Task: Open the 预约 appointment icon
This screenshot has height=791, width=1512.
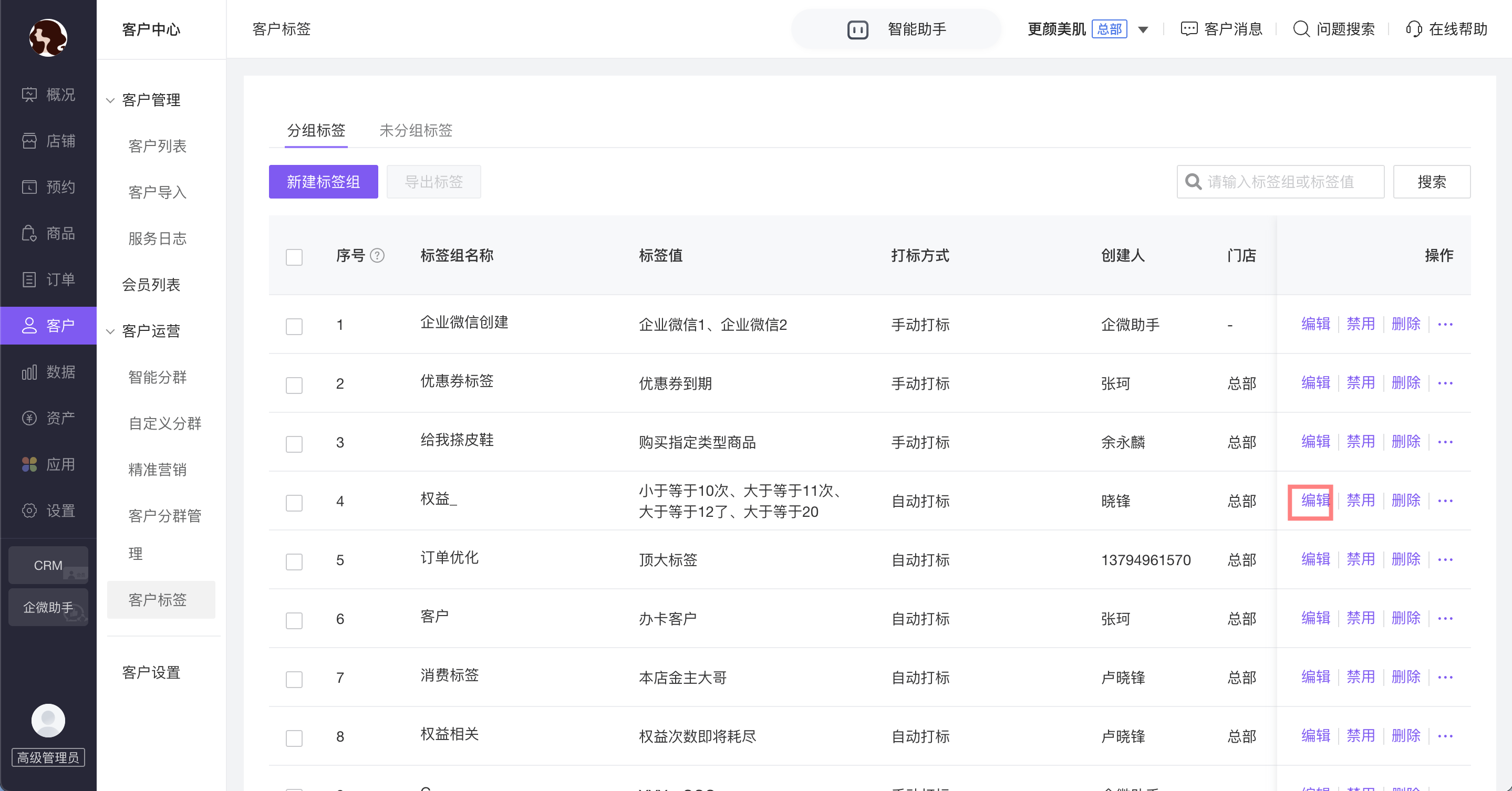Action: [x=29, y=186]
